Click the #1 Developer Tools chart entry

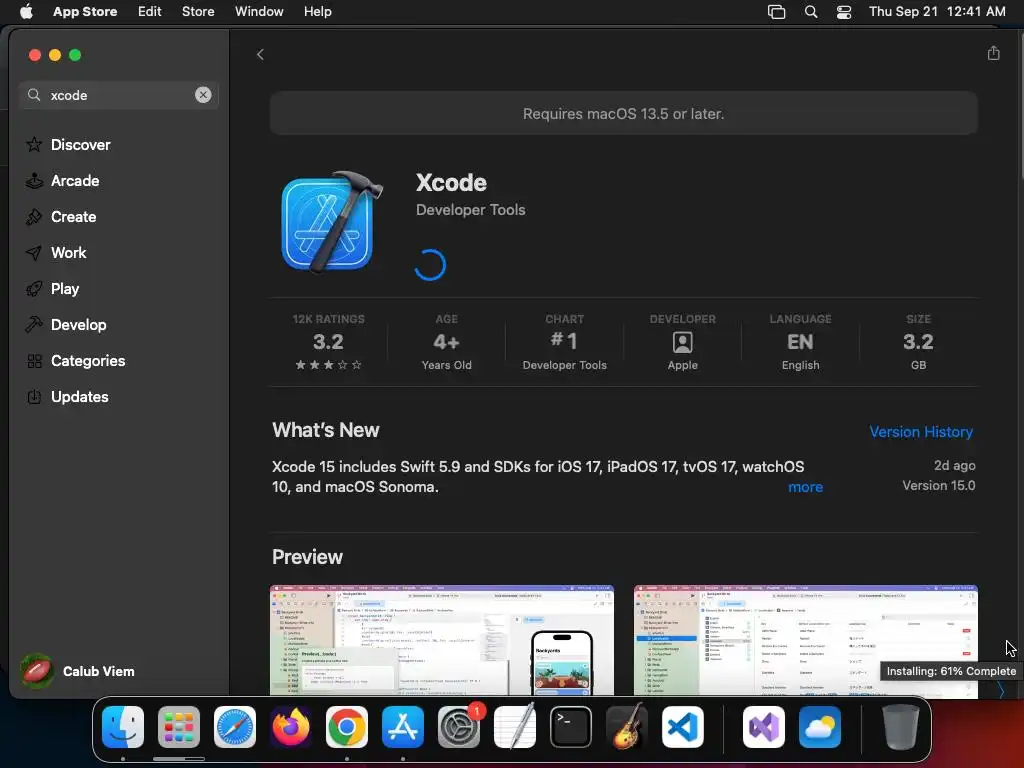tap(564, 342)
